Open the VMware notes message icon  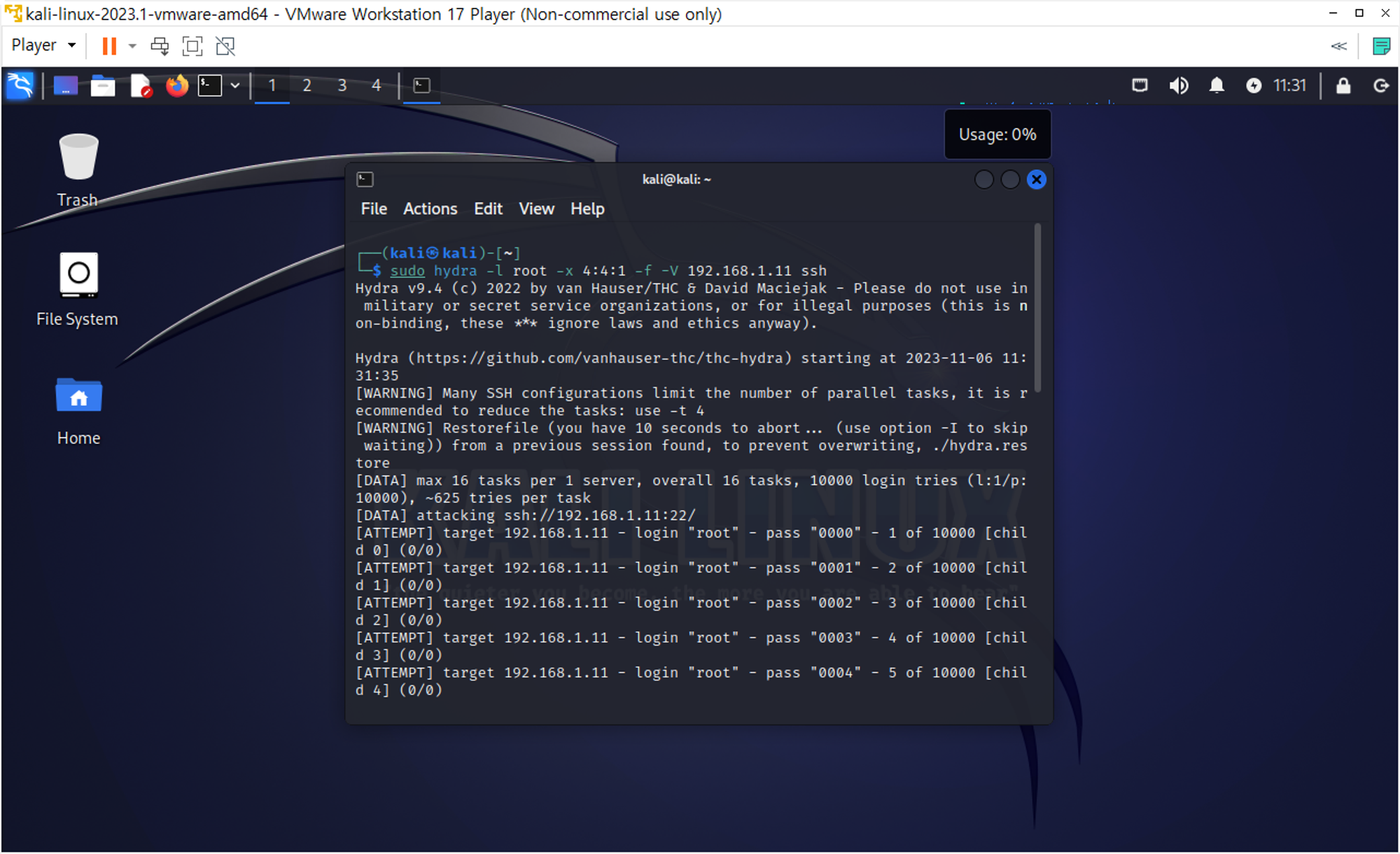[x=1381, y=46]
